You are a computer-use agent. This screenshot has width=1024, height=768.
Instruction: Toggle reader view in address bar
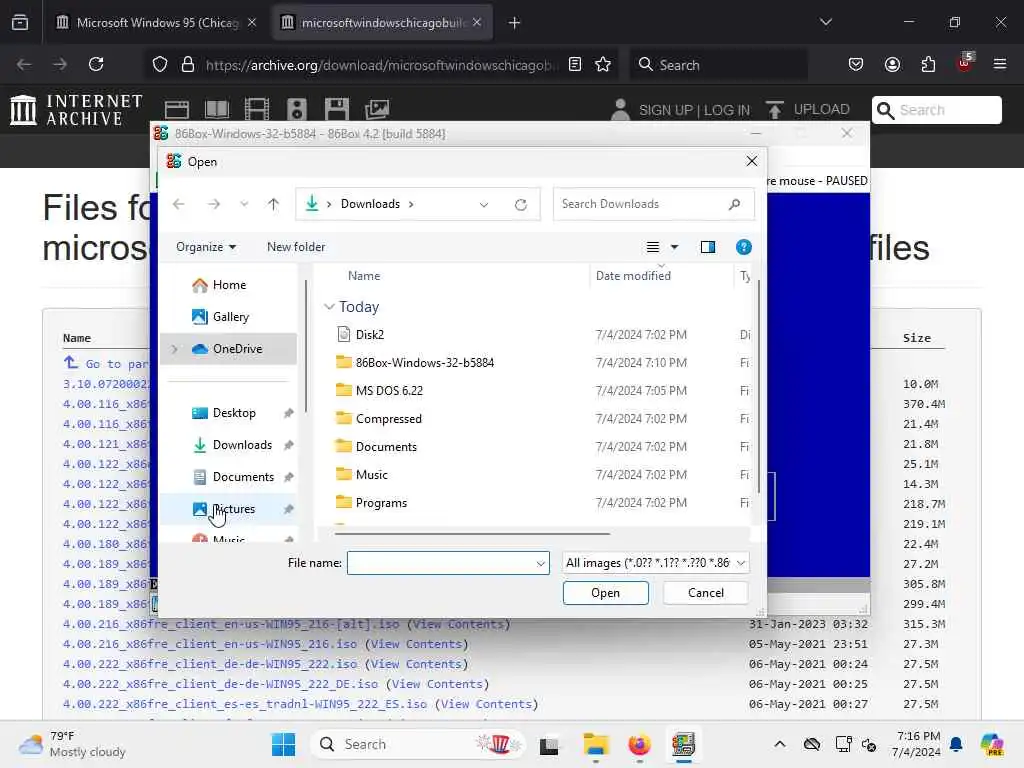point(575,65)
